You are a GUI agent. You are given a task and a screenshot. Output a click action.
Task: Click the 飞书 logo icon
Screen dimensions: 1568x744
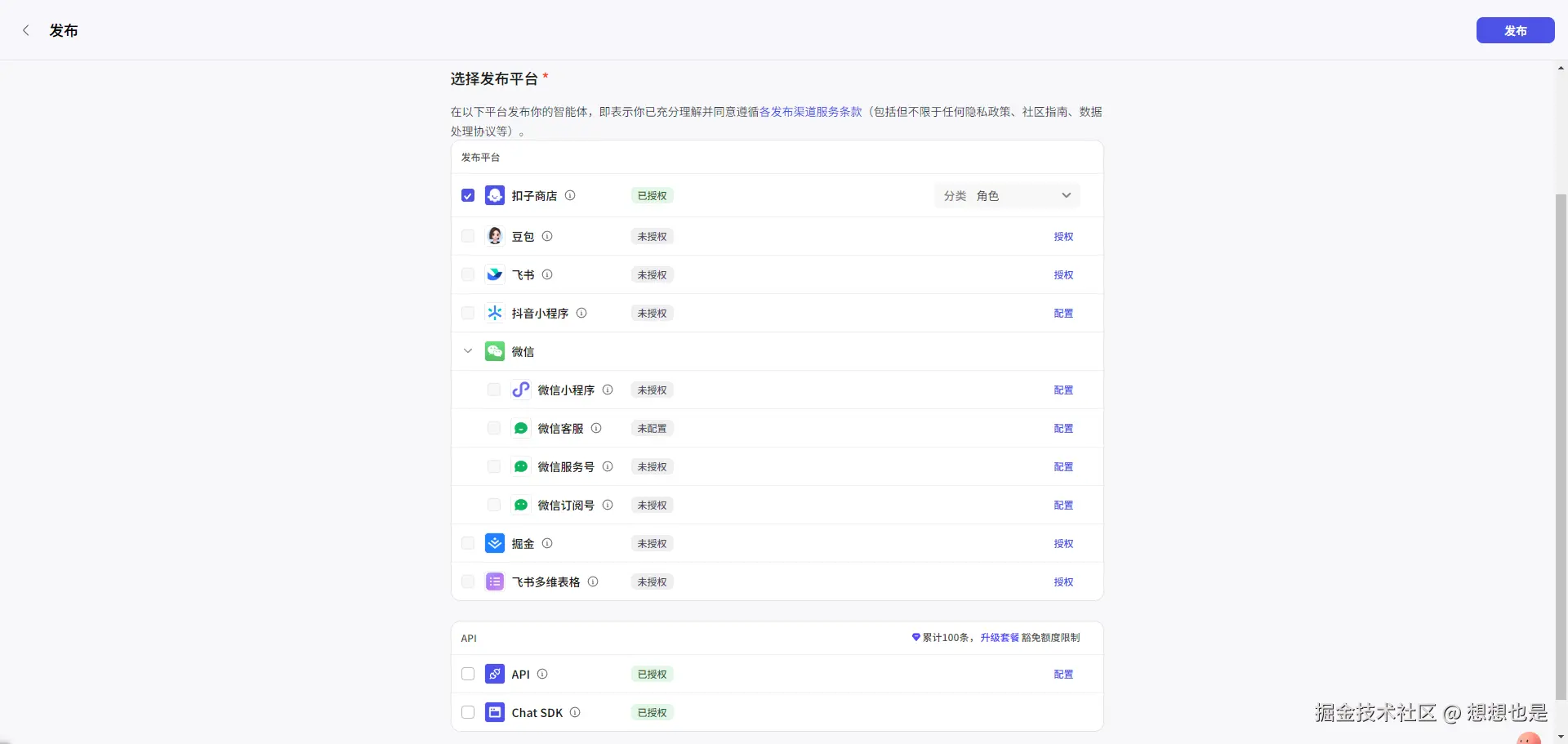[495, 274]
